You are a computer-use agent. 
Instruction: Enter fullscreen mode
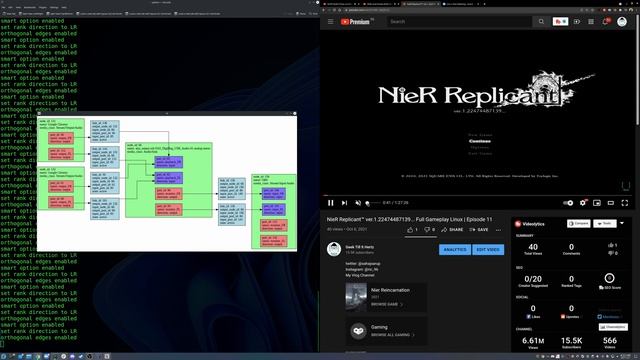click(x=624, y=203)
